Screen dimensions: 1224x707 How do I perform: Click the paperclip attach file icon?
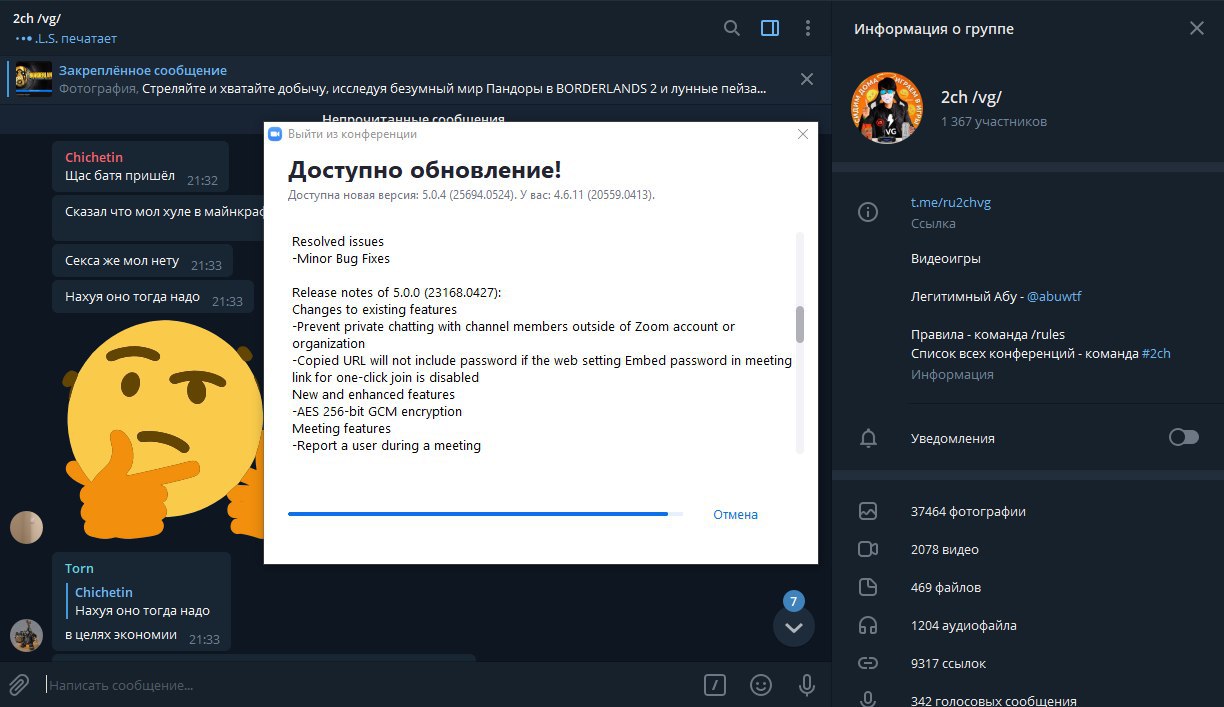(18, 685)
